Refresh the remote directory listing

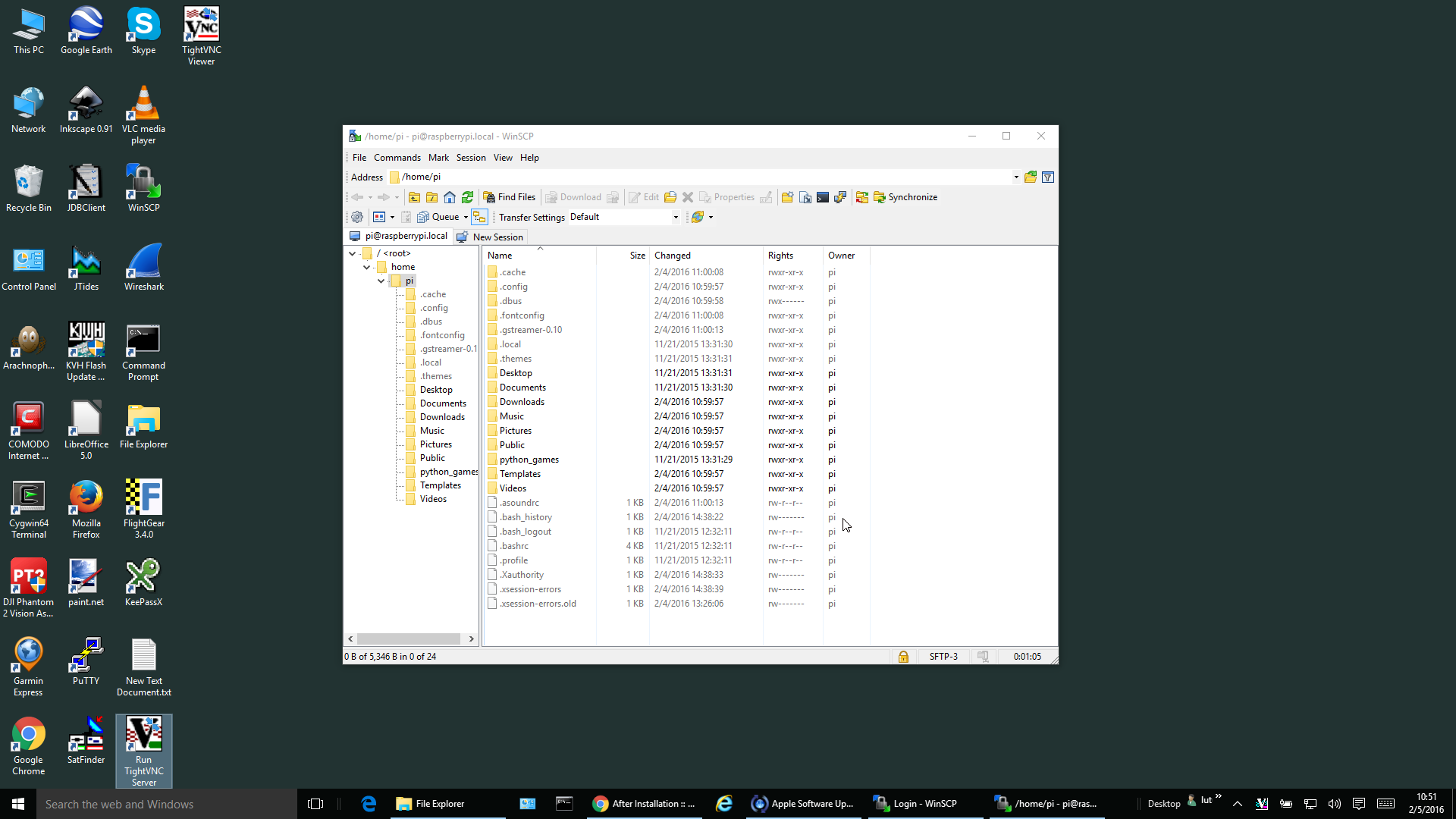(x=468, y=197)
